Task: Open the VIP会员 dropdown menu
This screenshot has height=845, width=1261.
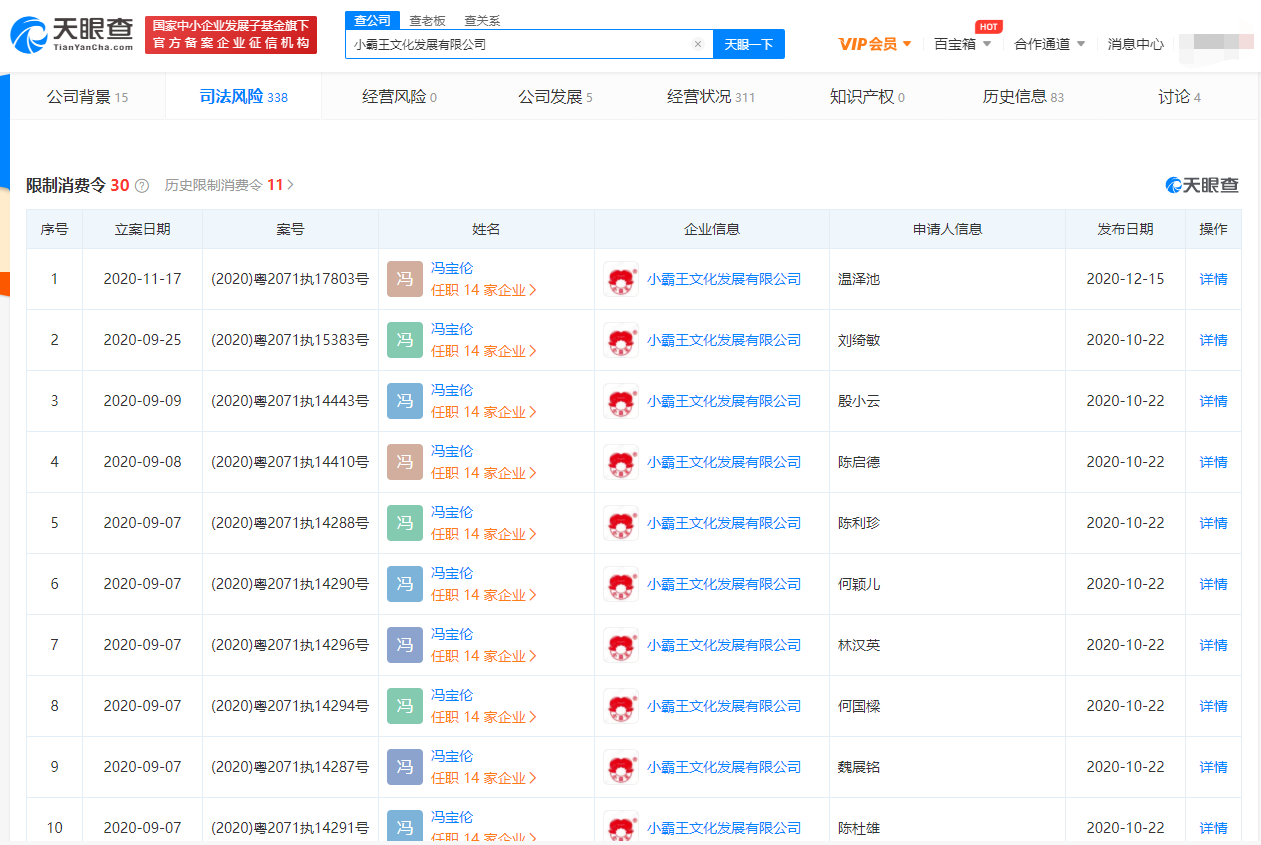Action: point(875,44)
